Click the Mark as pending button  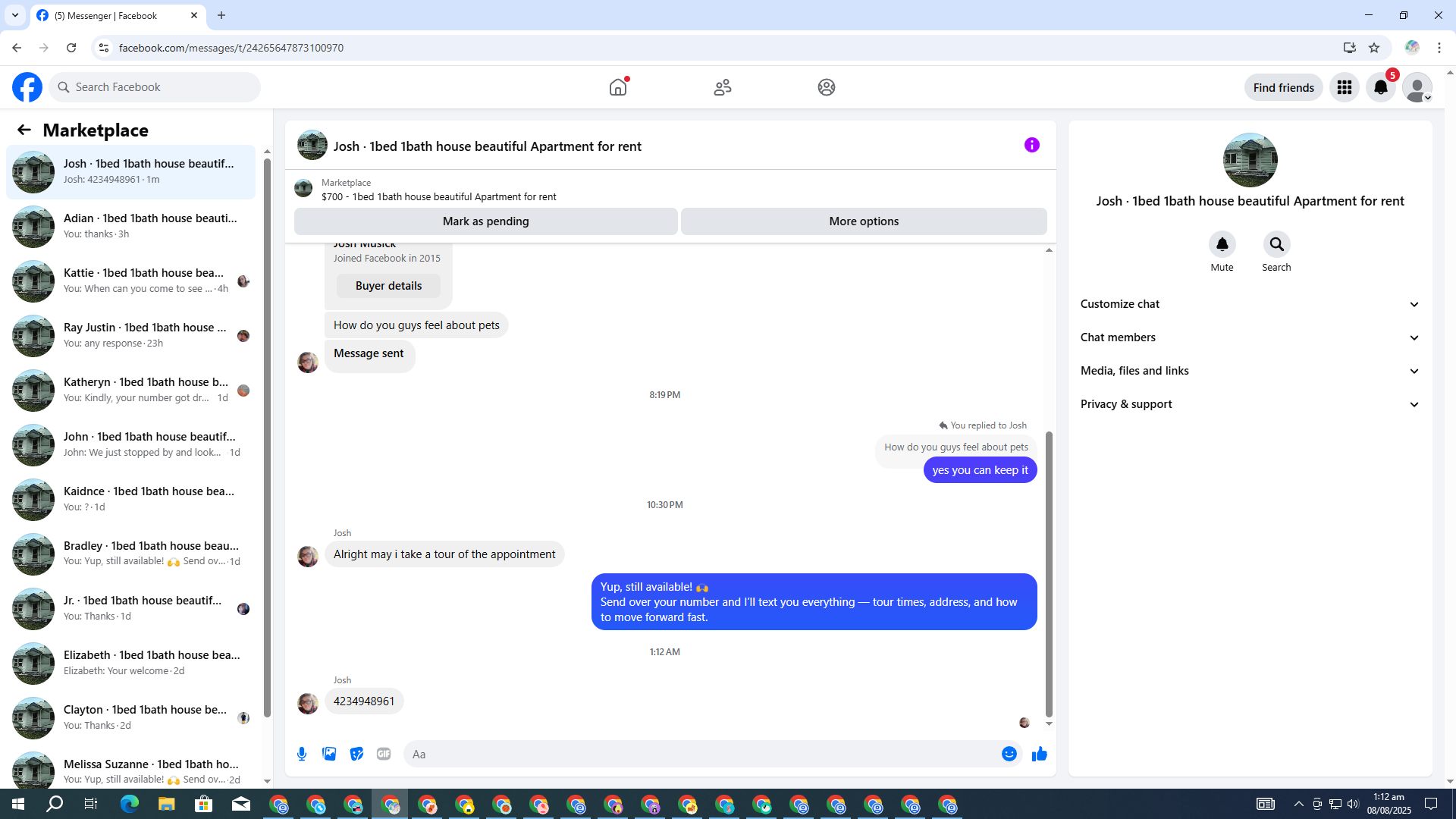485,221
